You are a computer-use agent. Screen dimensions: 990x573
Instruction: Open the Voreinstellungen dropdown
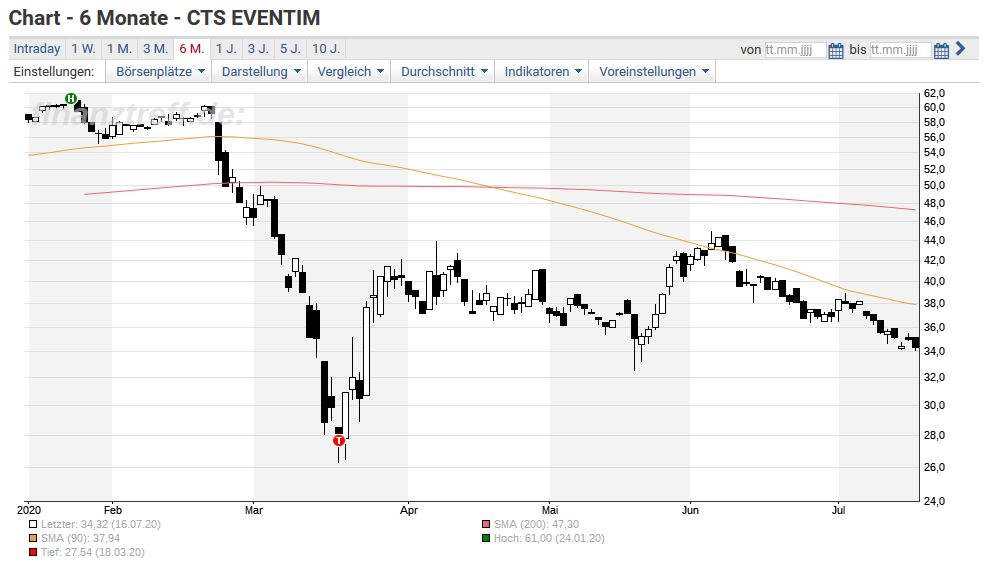click(653, 71)
